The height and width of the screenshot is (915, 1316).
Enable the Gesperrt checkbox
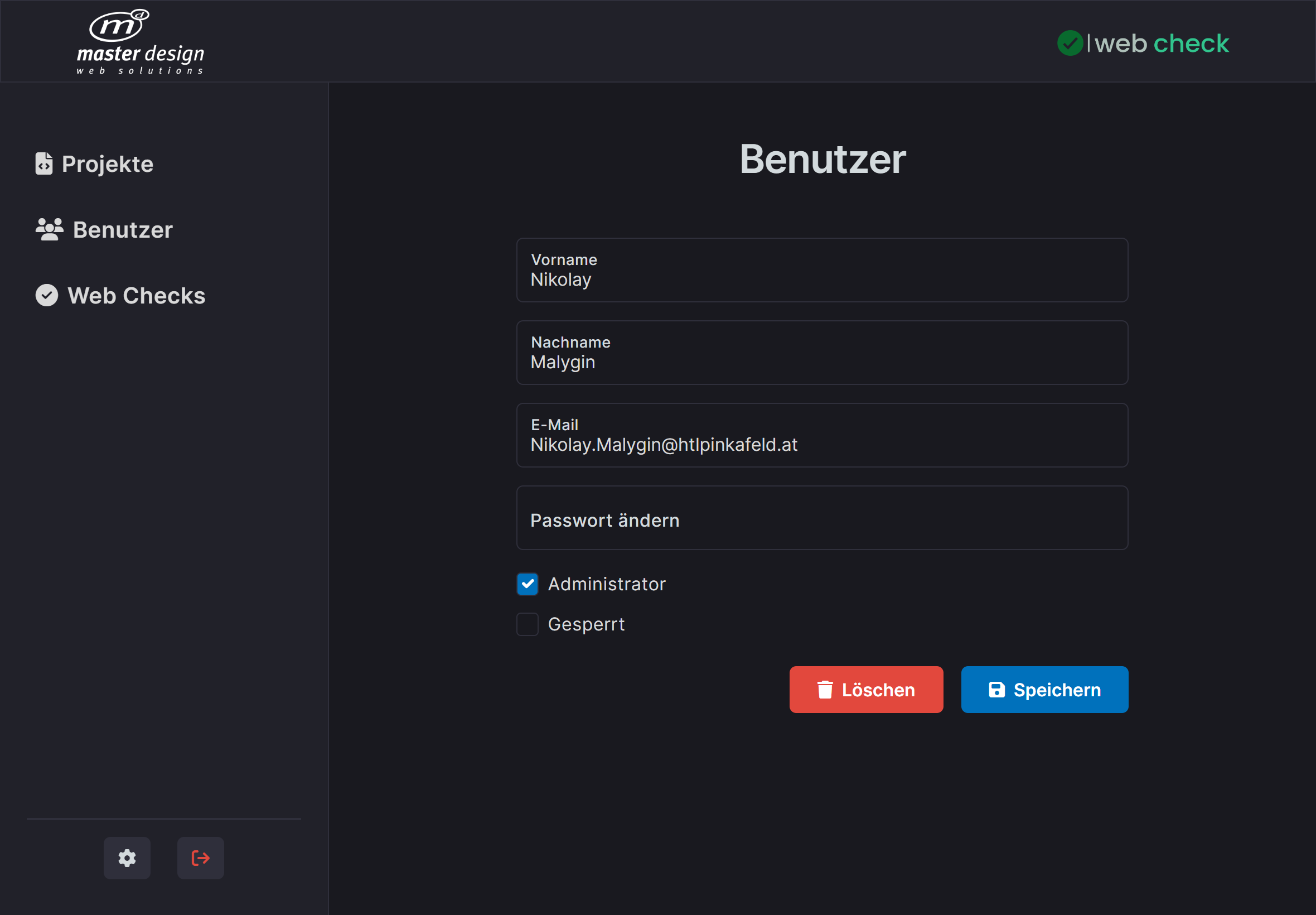coord(527,624)
